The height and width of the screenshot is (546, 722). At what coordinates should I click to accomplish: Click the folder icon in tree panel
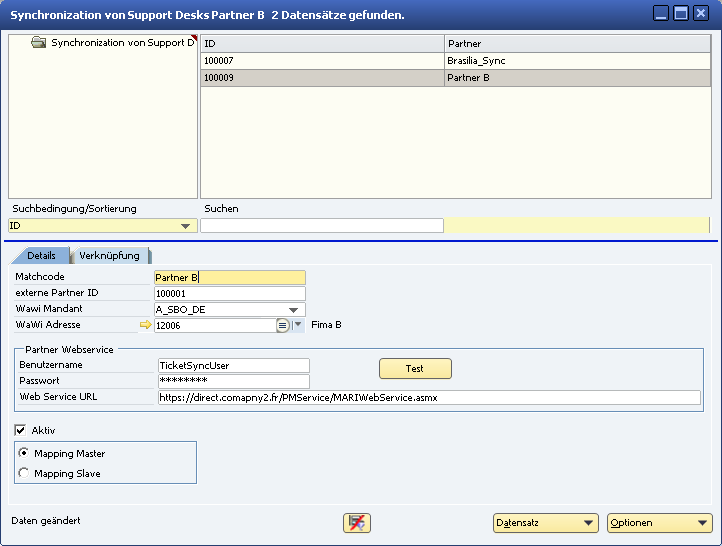coord(39,43)
